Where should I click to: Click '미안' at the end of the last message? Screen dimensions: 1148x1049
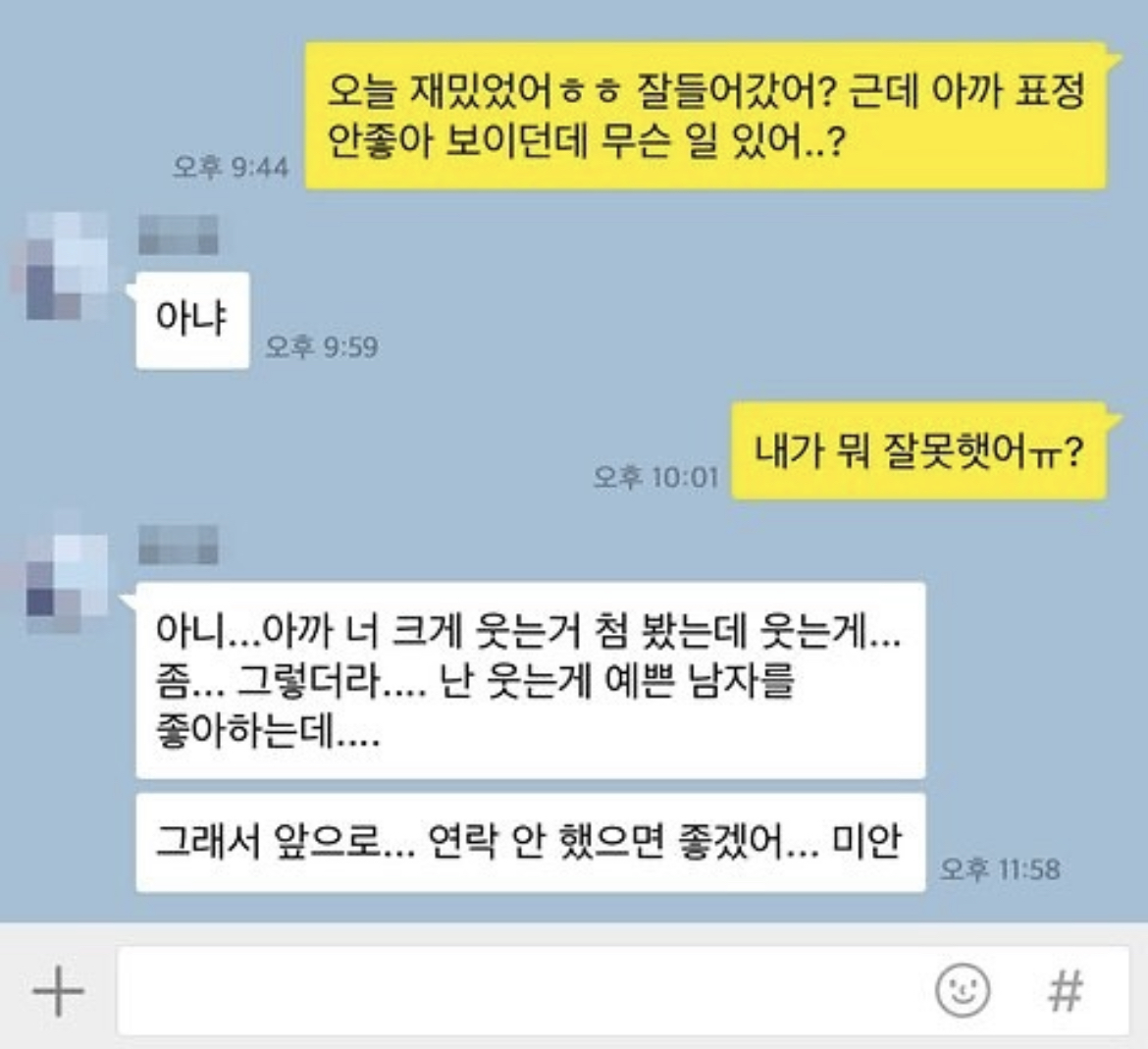(x=866, y=841)
